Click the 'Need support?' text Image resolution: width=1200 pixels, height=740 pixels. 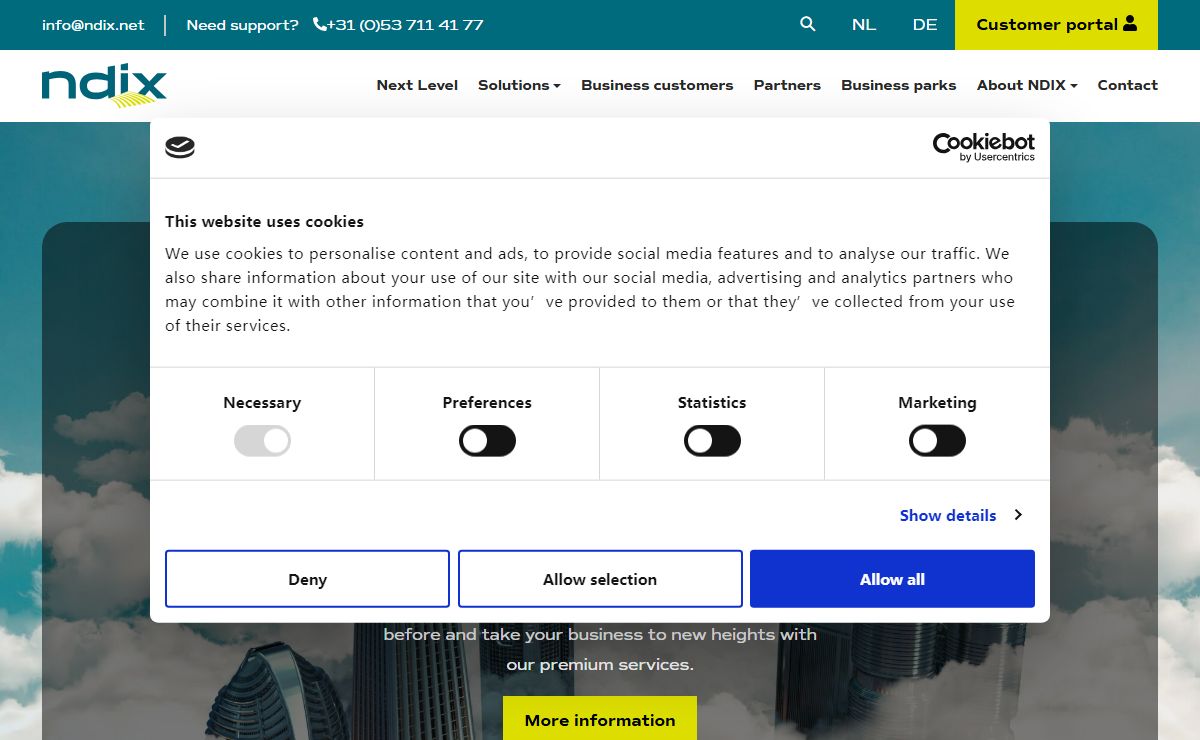[242, 25]
